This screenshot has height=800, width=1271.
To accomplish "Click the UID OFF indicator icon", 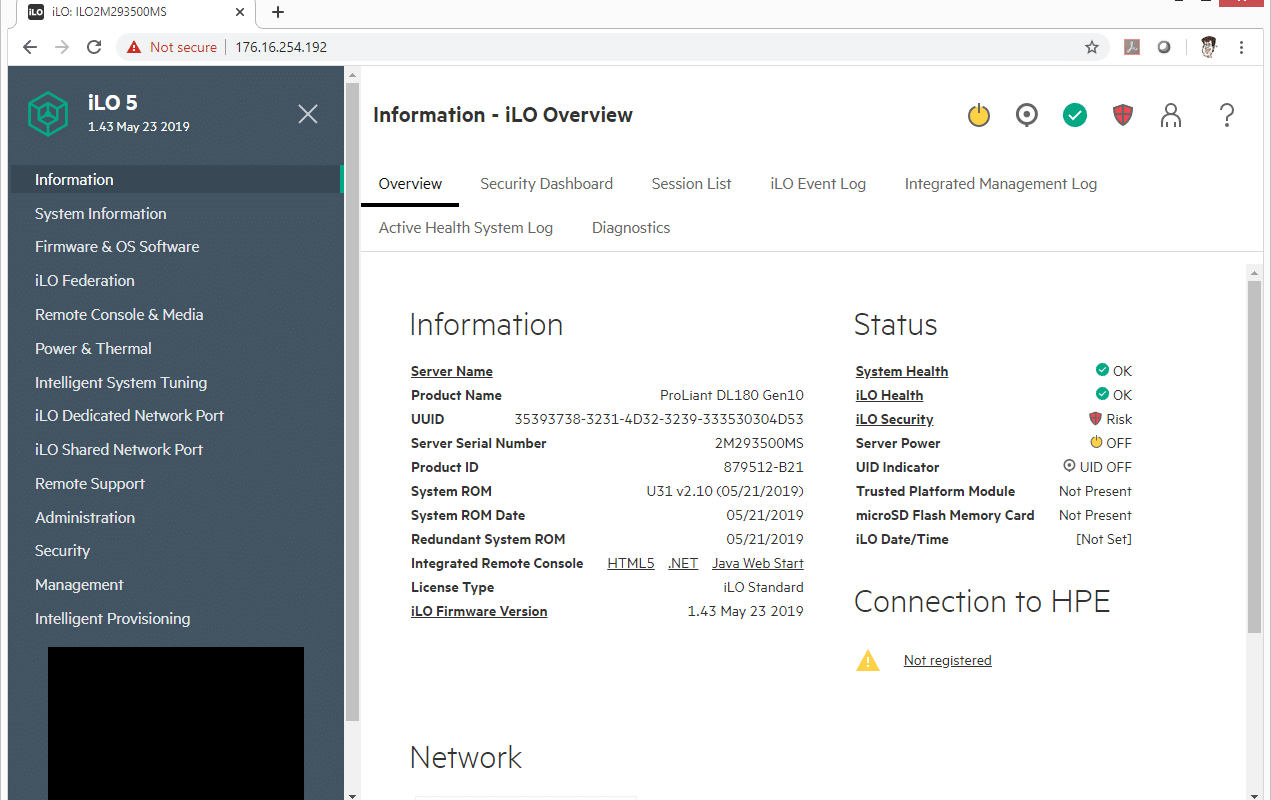I will (x=1069, y=467).
